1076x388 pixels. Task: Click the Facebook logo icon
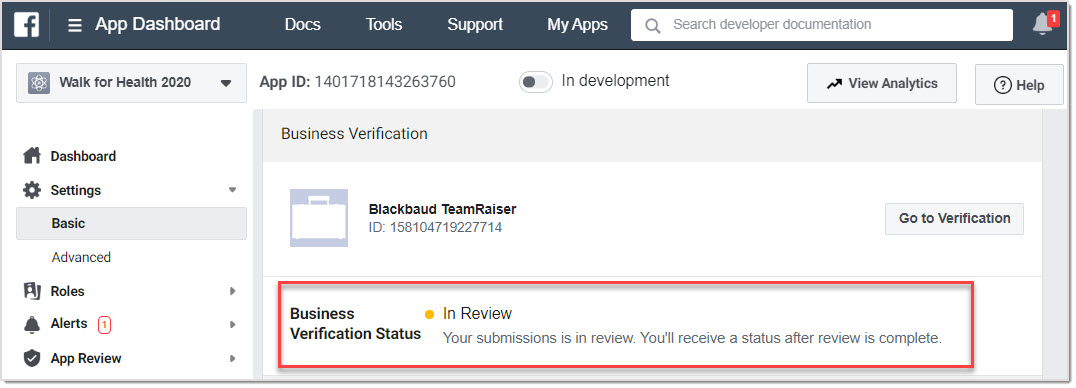(x=26, y=25)
